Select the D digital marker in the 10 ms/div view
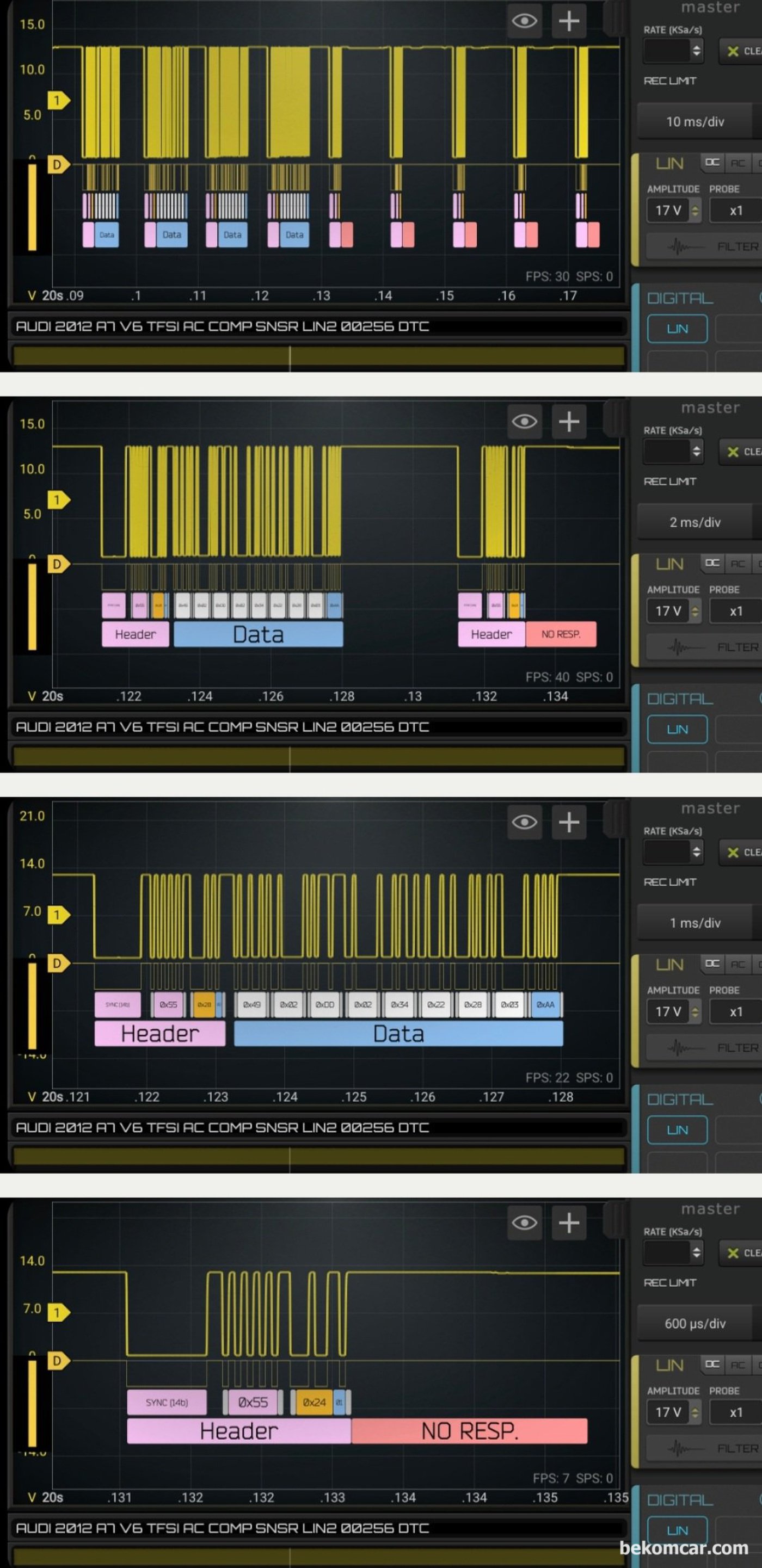Viewport: 762px width, 1568px height. tap(58, 164)
